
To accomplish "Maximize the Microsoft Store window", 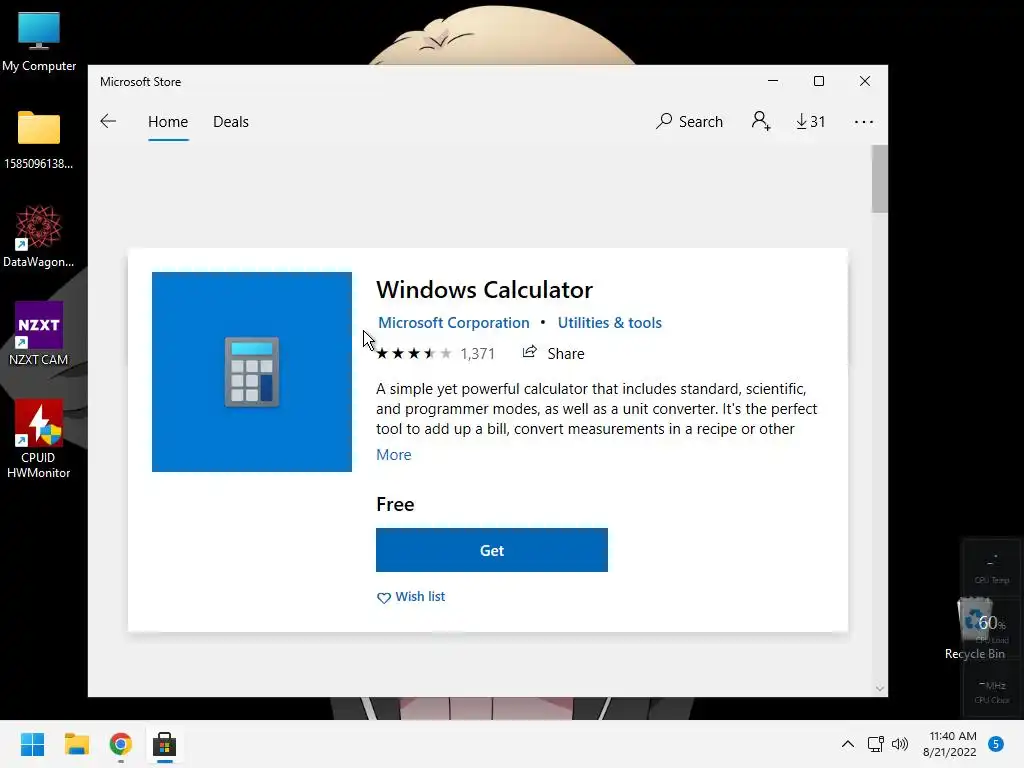I will [x=819, y=81].
